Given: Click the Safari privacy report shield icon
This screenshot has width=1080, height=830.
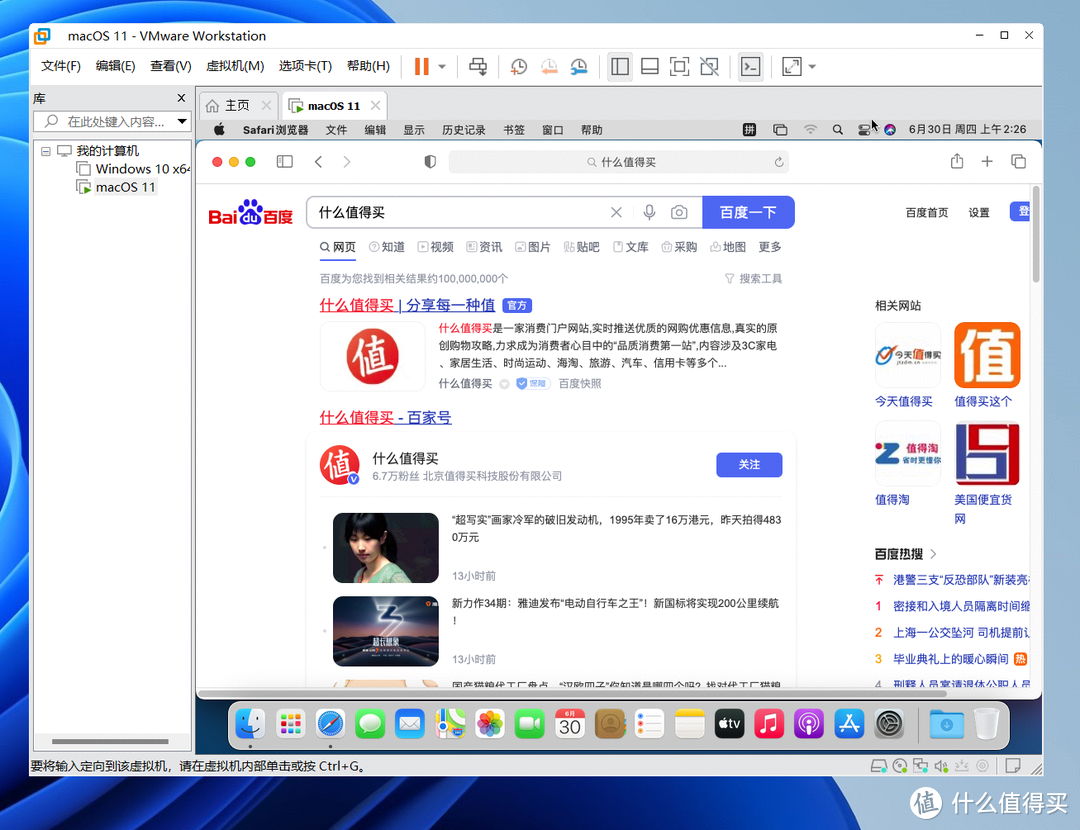Looking at the screenshot, I should tap(430, 162).
